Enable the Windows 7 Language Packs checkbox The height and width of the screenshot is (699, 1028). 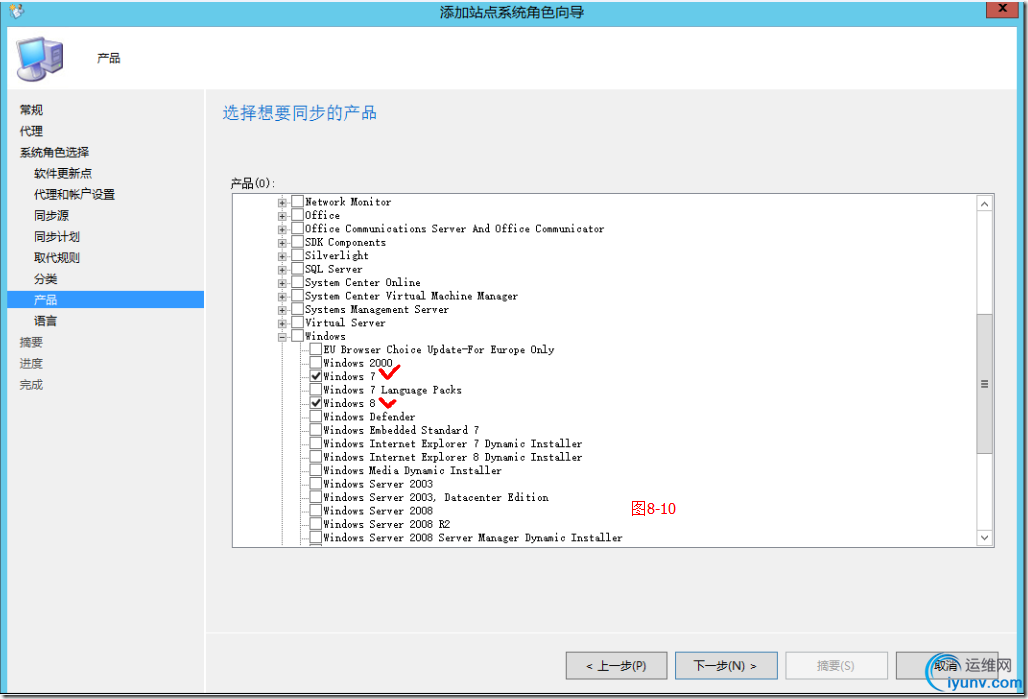click(316, 389)
